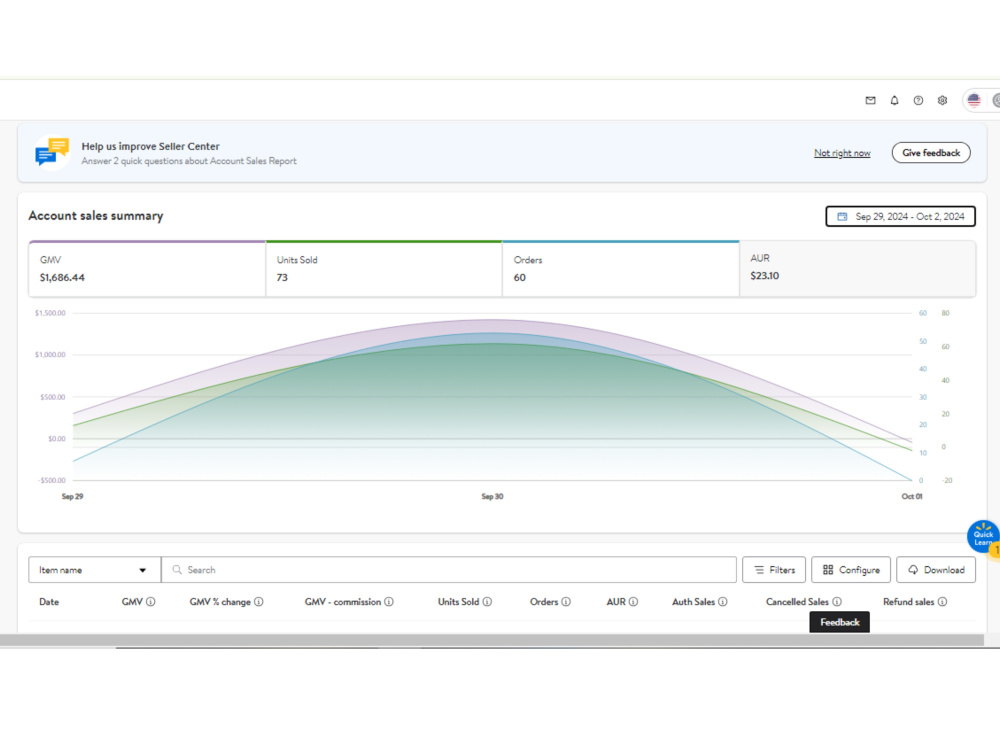This screenshot has width=1000, height=750.
Task: Click the $1,686.44 GMV value
Action: point(62,277)
